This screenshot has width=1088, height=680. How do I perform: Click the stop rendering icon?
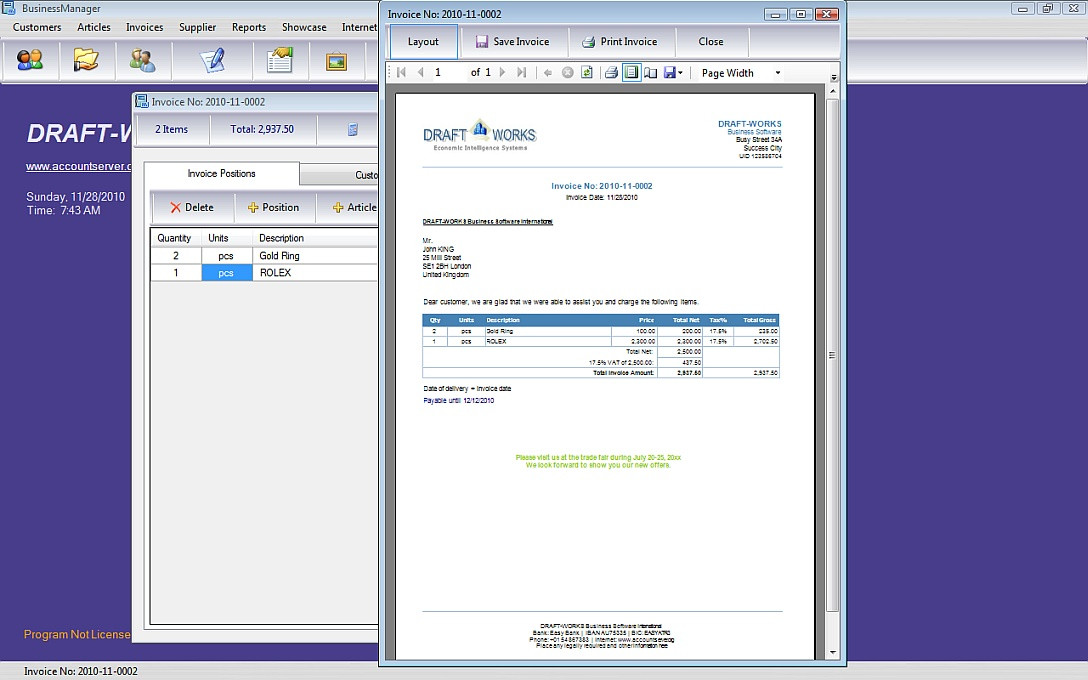568,72
